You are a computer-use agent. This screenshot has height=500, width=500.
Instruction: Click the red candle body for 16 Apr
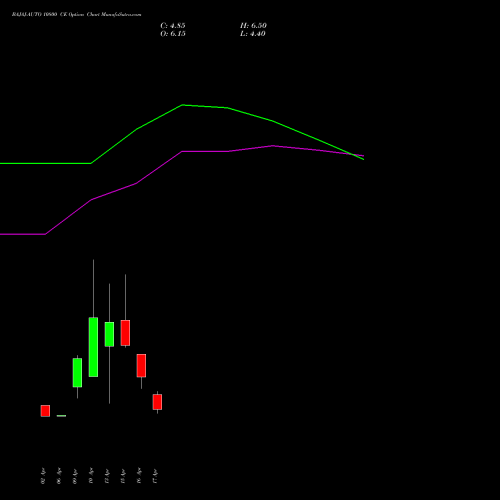141,366
